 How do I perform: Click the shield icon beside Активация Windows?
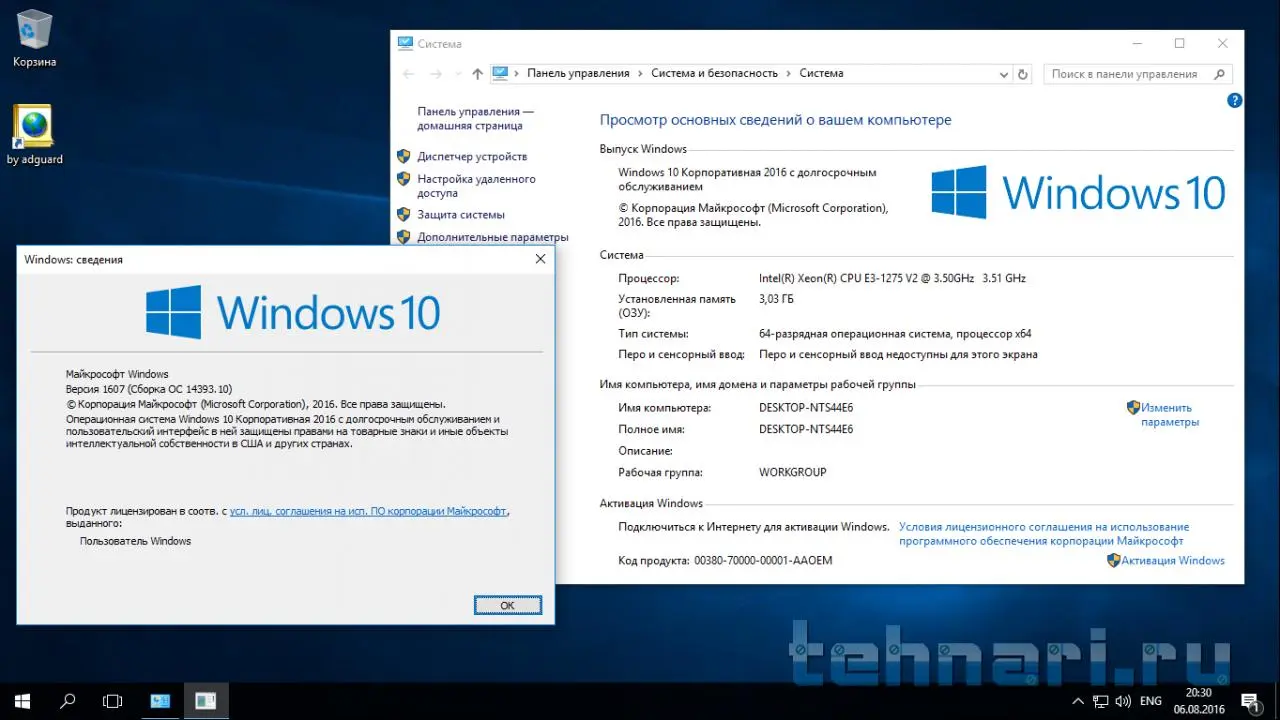1113,560
